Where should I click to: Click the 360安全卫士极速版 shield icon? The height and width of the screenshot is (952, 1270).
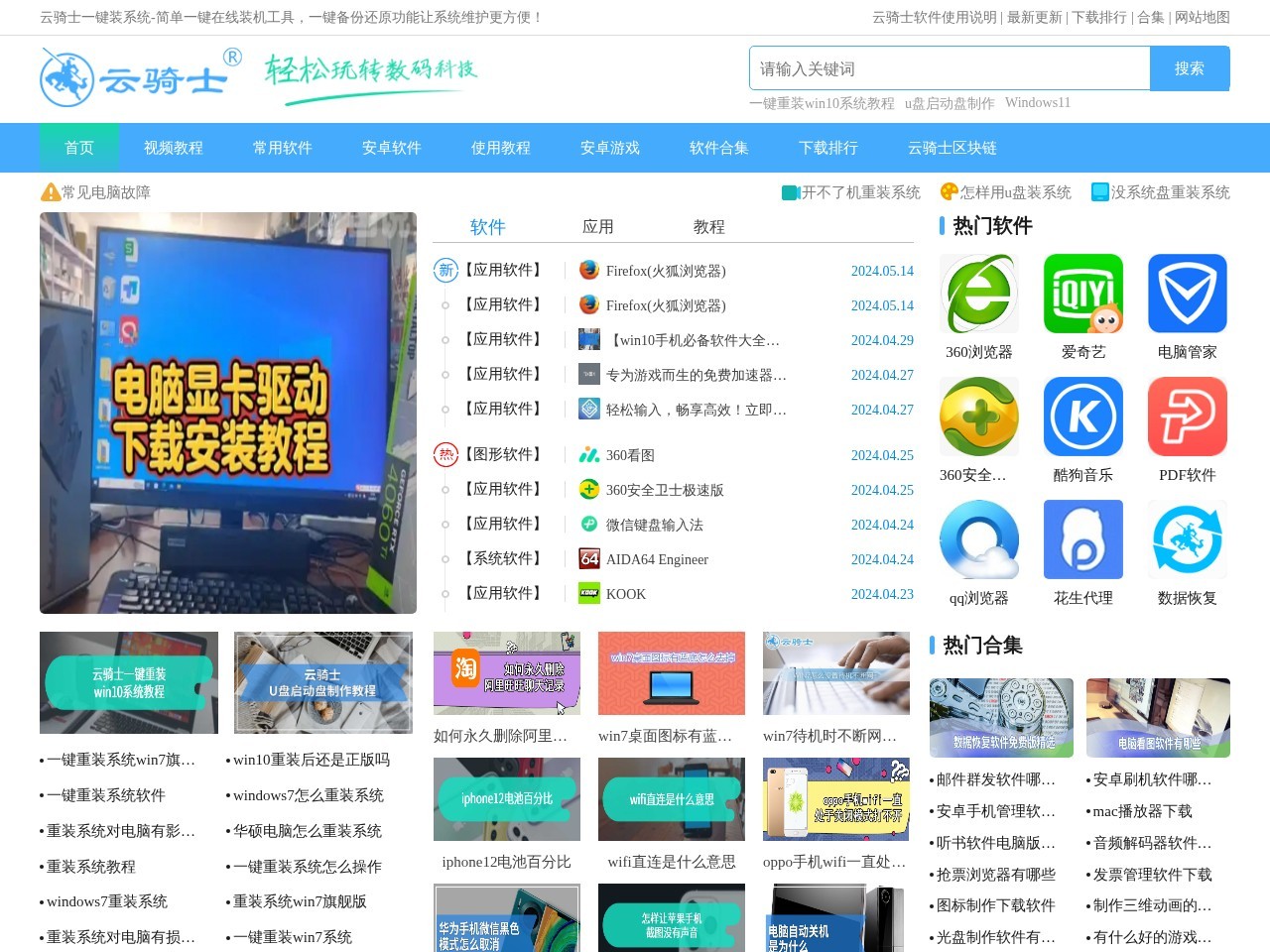coord(588,489)
